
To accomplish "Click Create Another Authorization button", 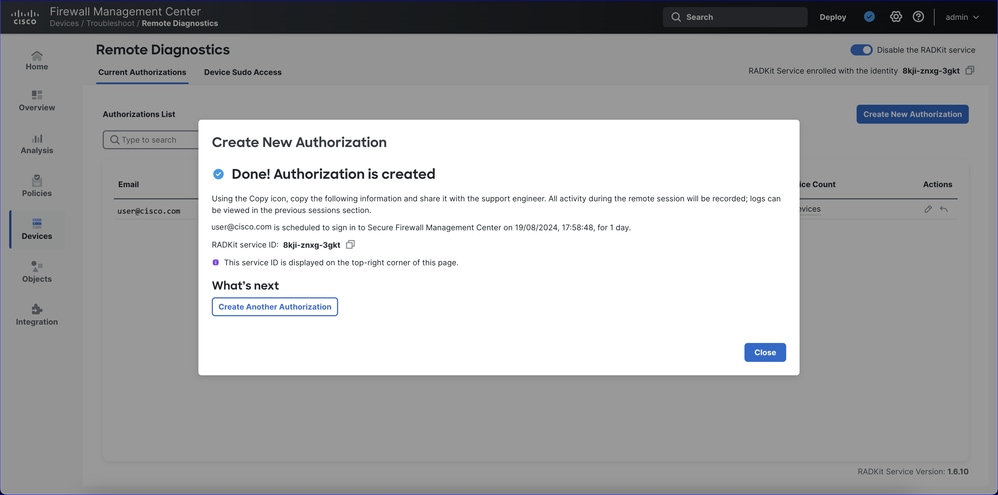I will click(x=275, y=307).
